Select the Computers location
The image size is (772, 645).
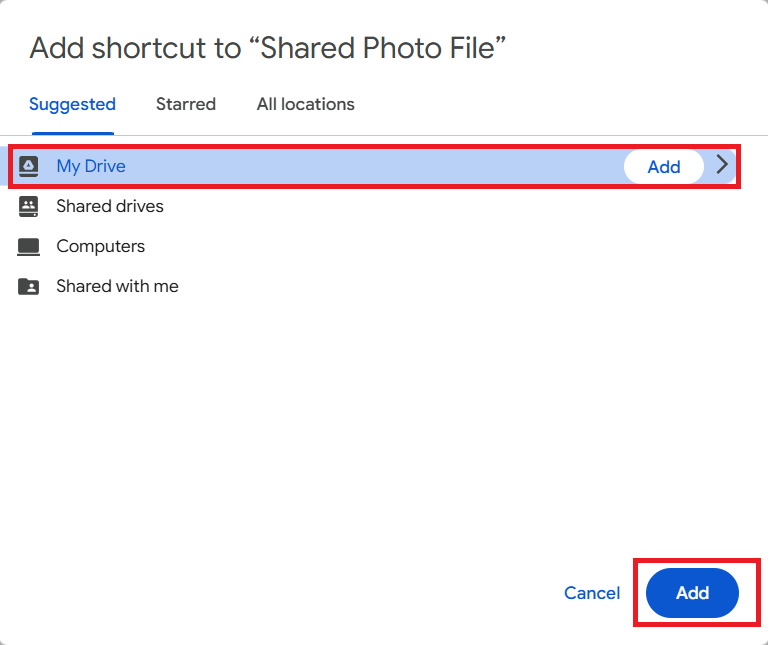click(x=100, y=246)
